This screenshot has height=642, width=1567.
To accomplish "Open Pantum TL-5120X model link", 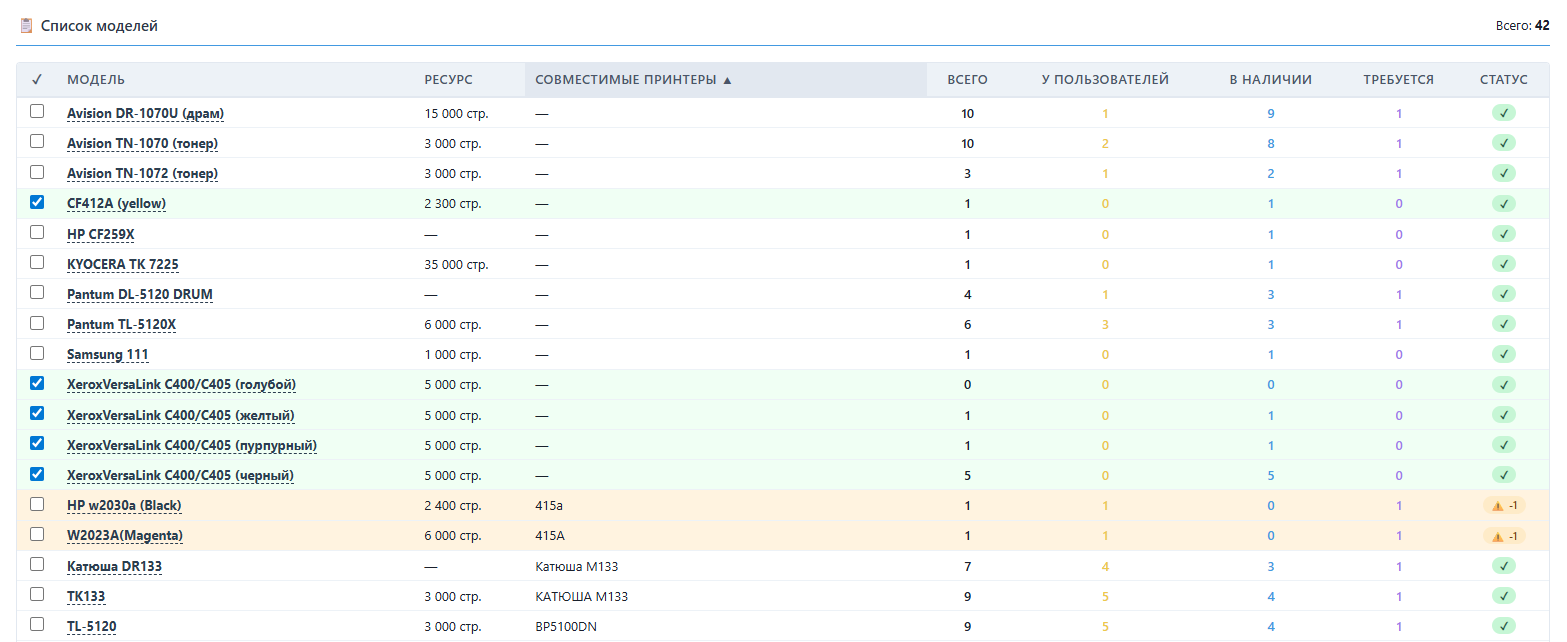I will point(121,325).
